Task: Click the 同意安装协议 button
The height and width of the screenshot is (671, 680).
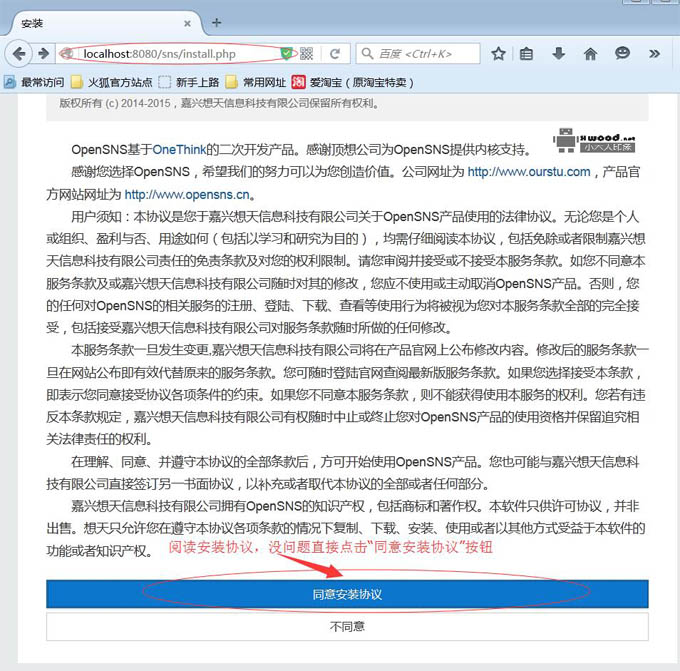Action: point(347,594)
